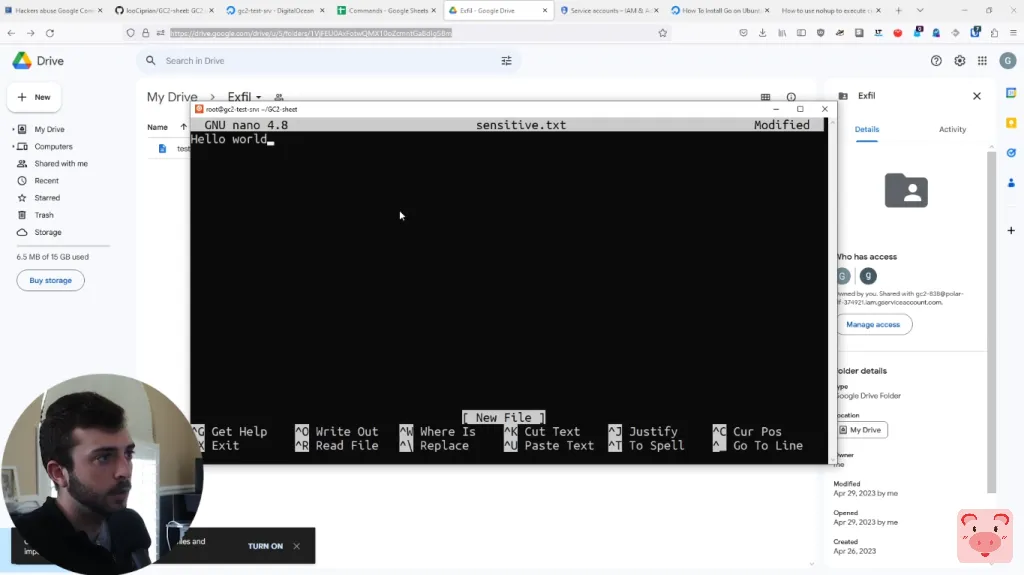Open Starred in the sidebar
This screenshot has width=1024, height=575.
47,197
